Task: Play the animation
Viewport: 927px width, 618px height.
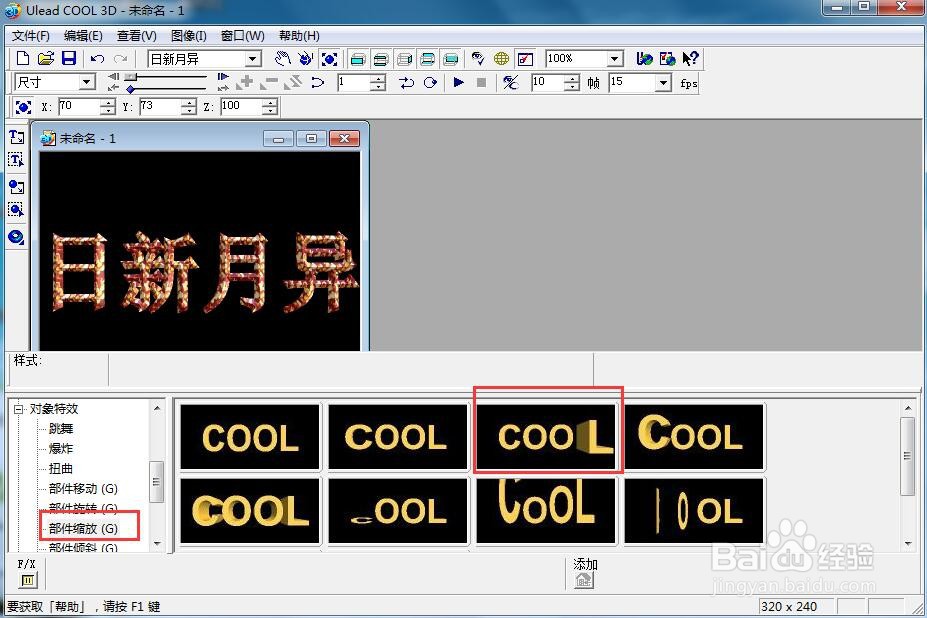Action: pyautogui.click(x=458, y=82)
